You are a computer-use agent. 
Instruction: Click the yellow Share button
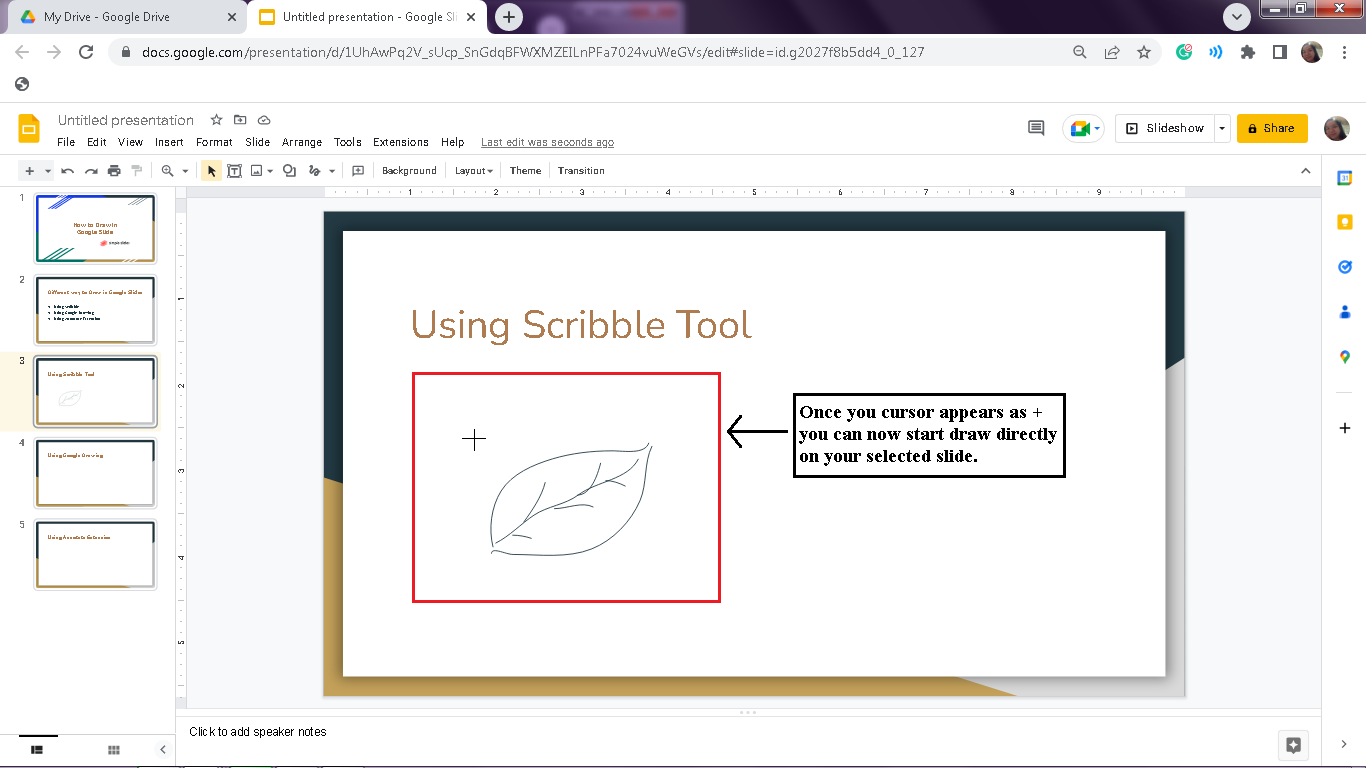[x=1272, y=128]
